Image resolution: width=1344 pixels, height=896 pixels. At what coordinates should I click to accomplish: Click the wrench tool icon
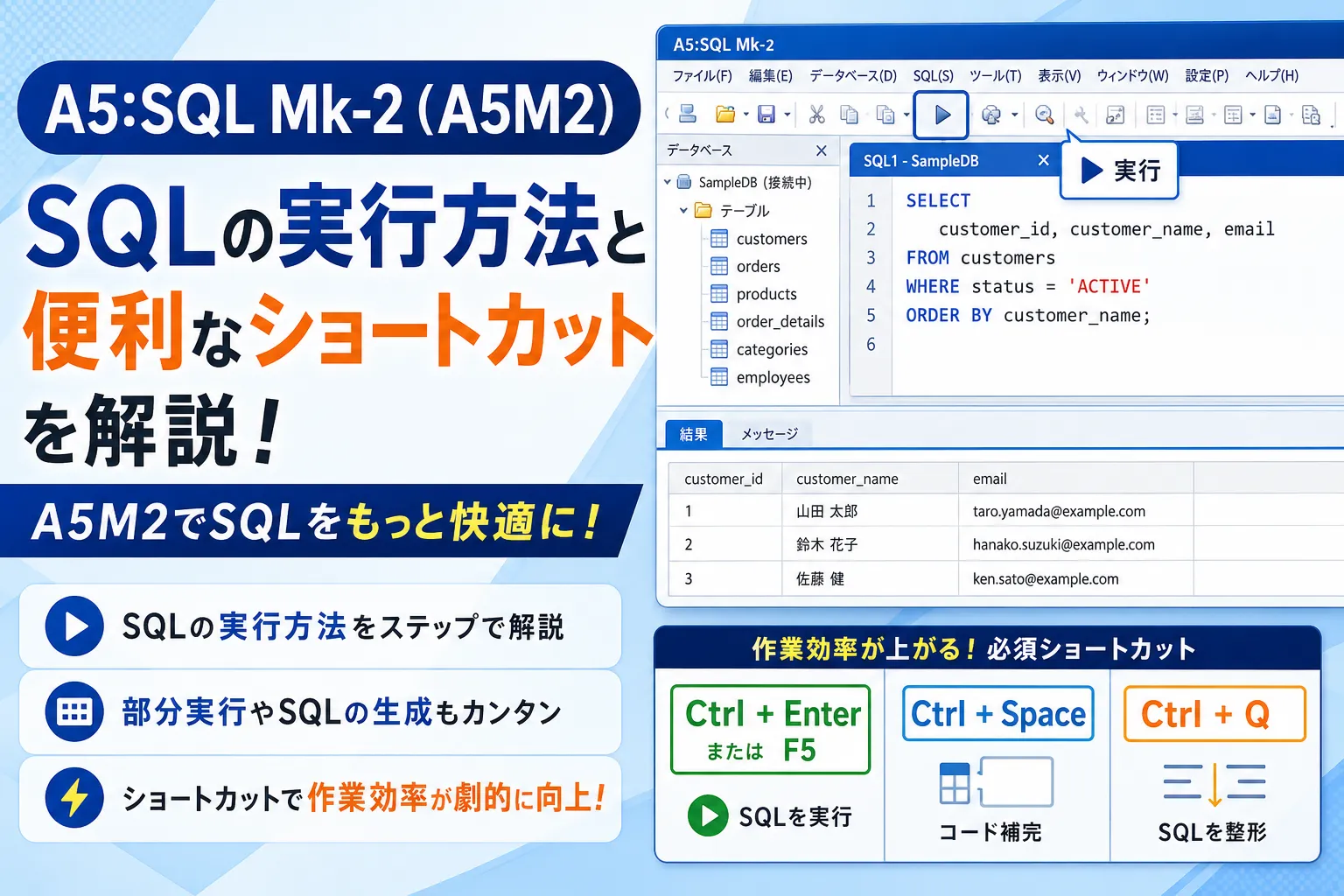[1081, 115]
